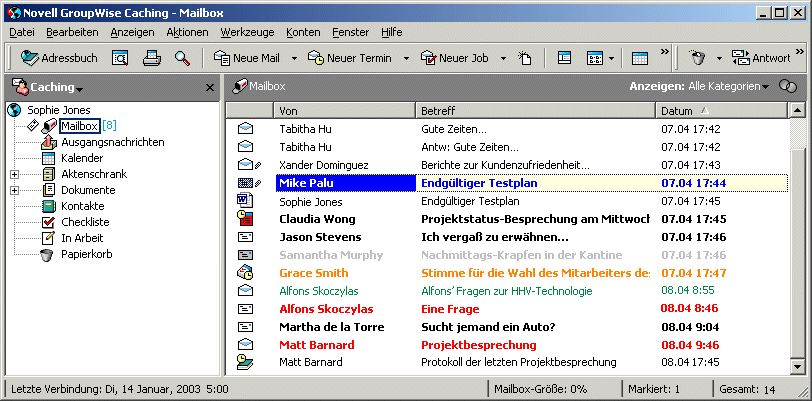Click Neuer Job toolbar button
This screenshot has height=401, width=812.
pyautogui.click(x=454, y=58)
